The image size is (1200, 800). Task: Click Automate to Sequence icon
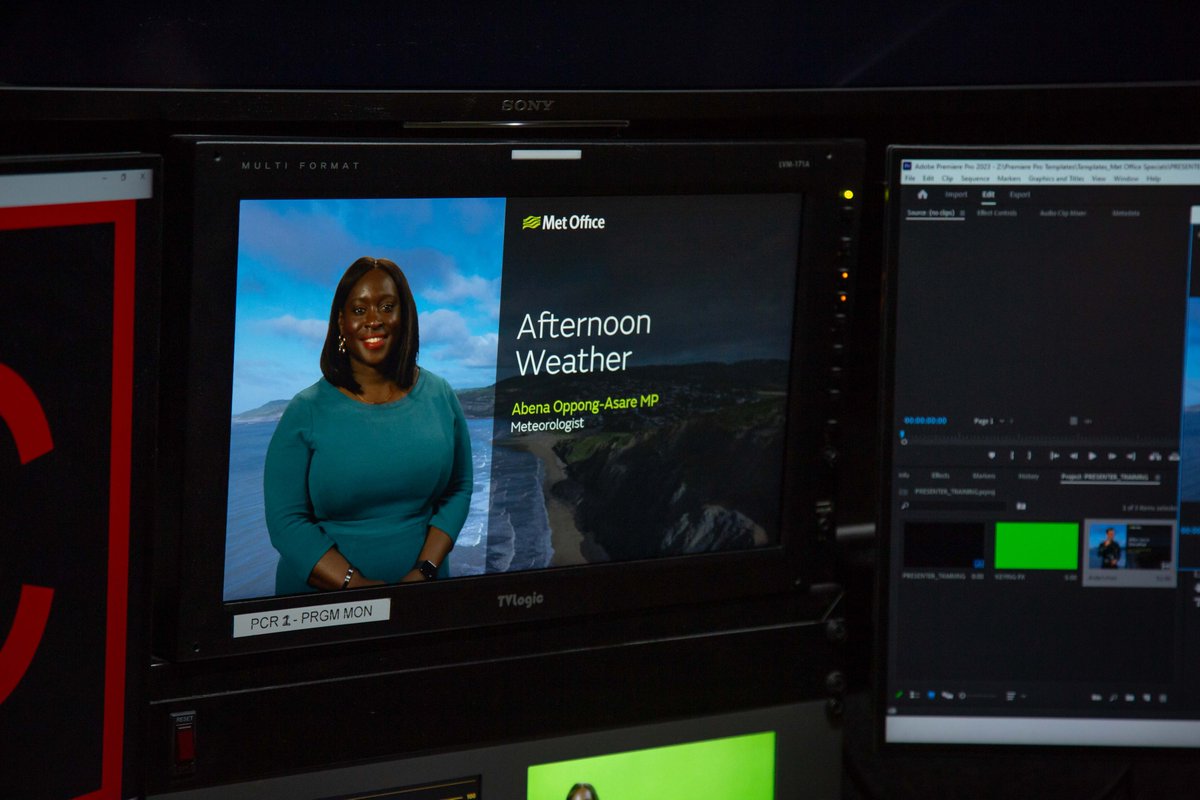pos(1096,697)
